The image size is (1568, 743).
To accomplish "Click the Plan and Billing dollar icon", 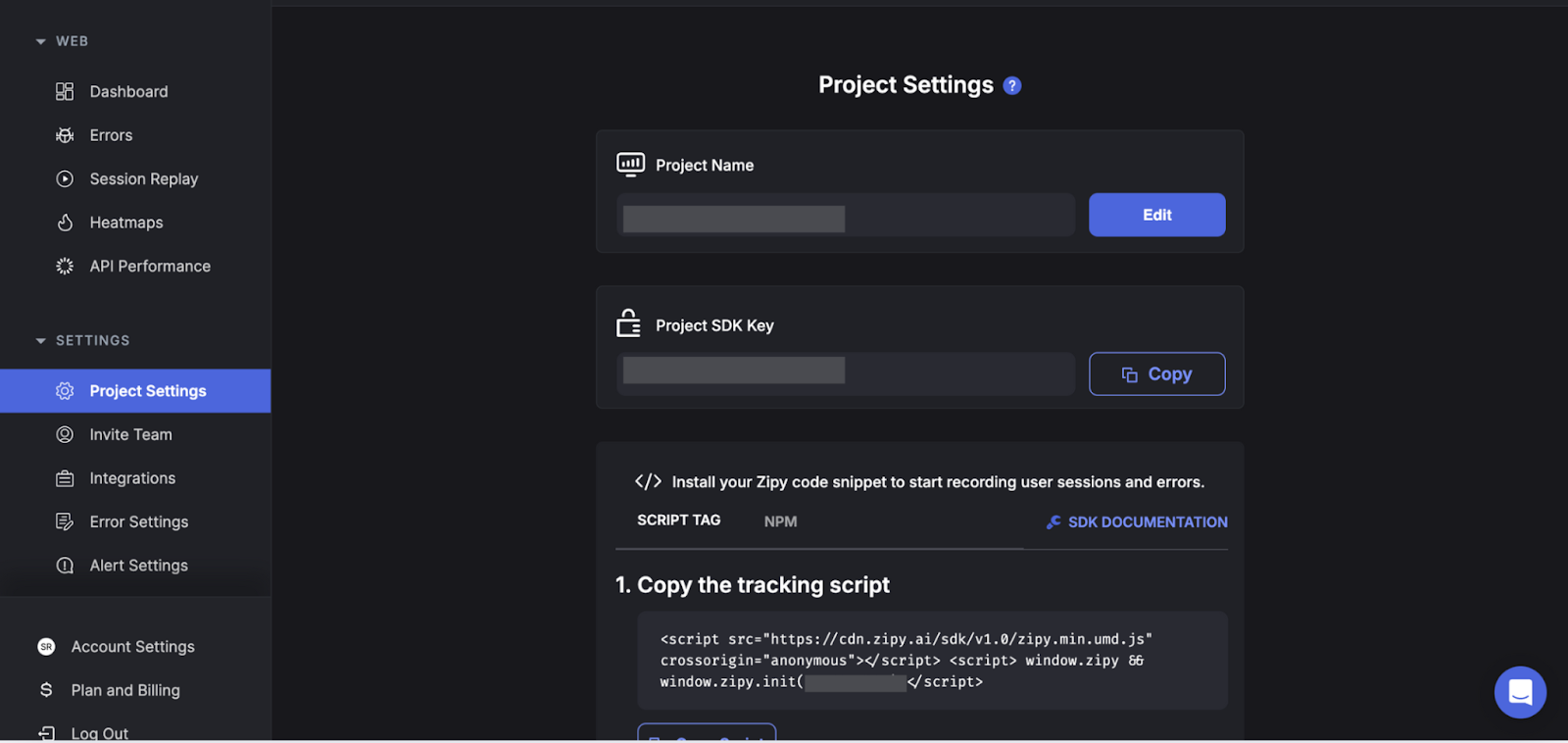I will (46, 690).
